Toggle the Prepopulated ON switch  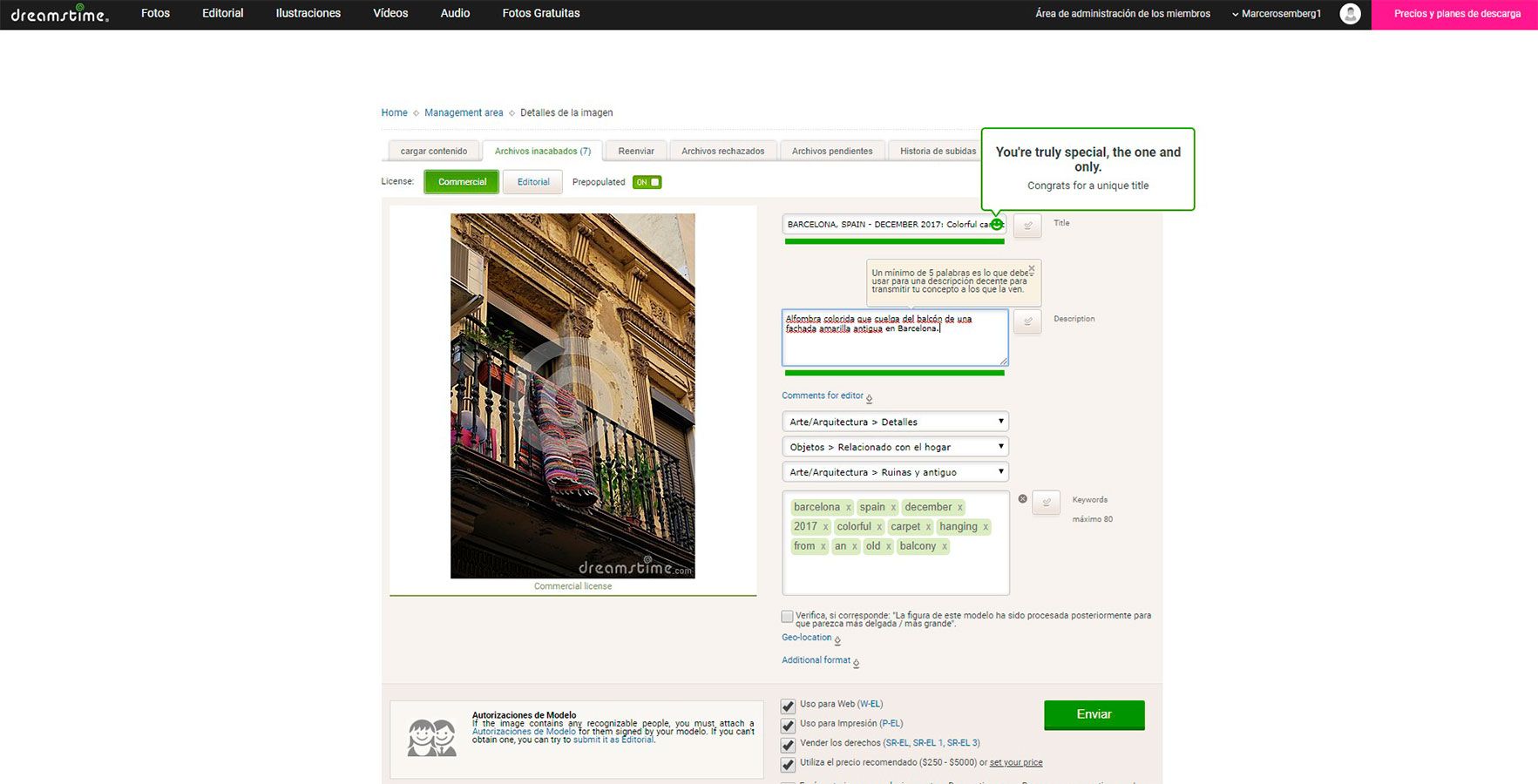click(647, 182)
